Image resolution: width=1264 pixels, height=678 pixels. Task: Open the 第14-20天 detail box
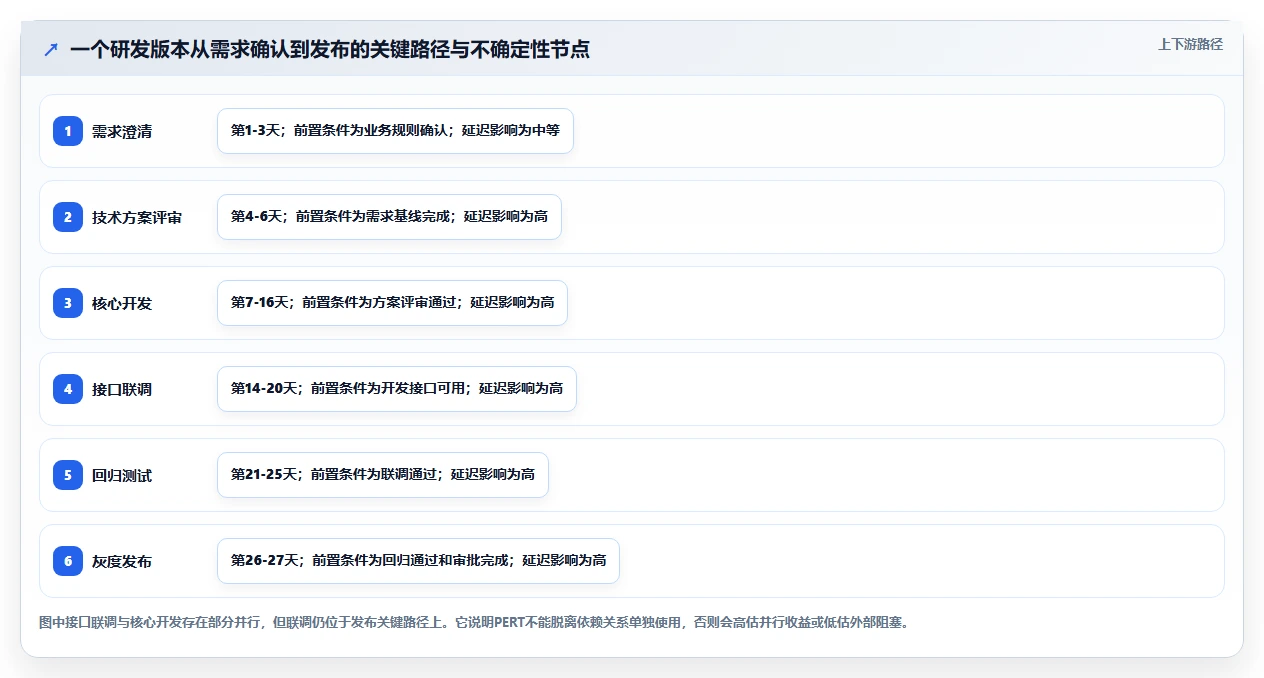tap(397, 389)
